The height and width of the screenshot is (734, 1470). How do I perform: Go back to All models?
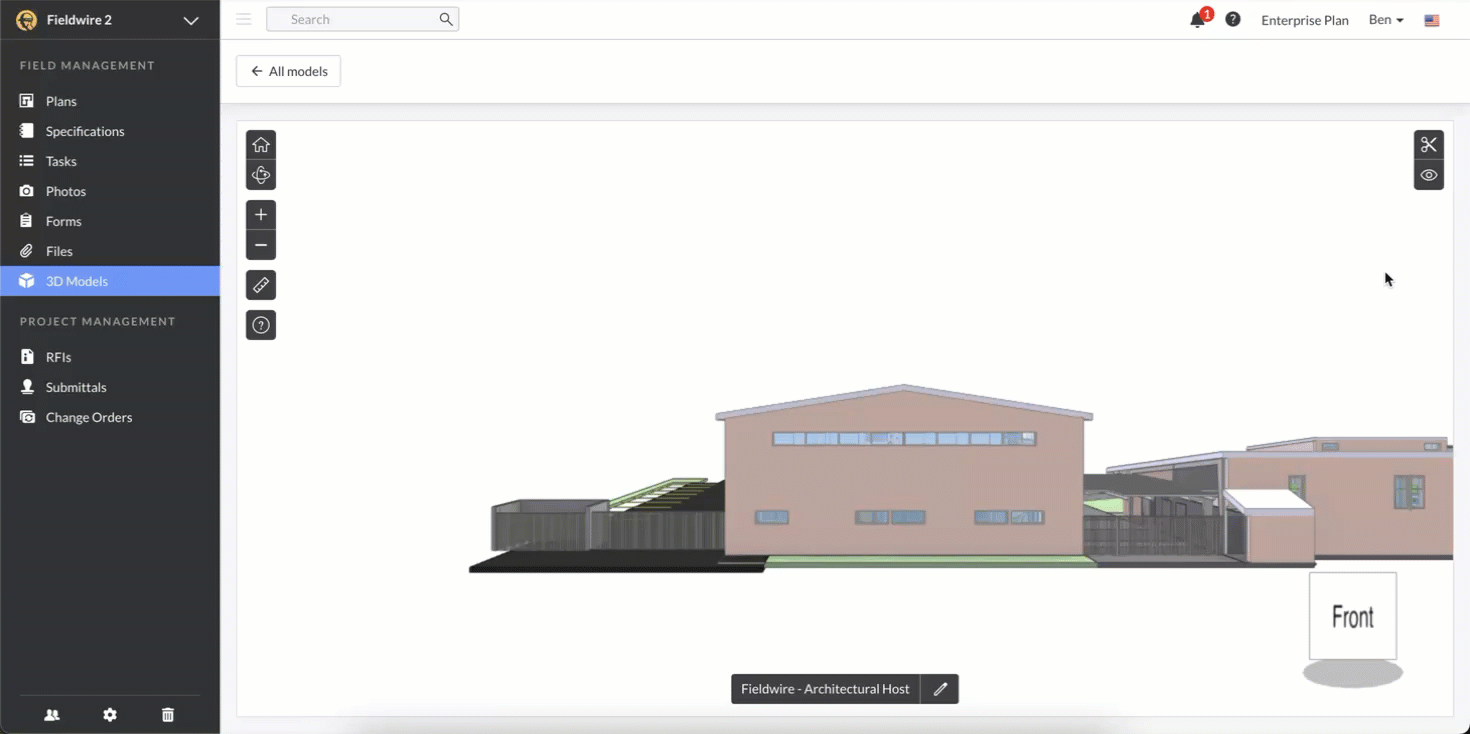point(288,70)
